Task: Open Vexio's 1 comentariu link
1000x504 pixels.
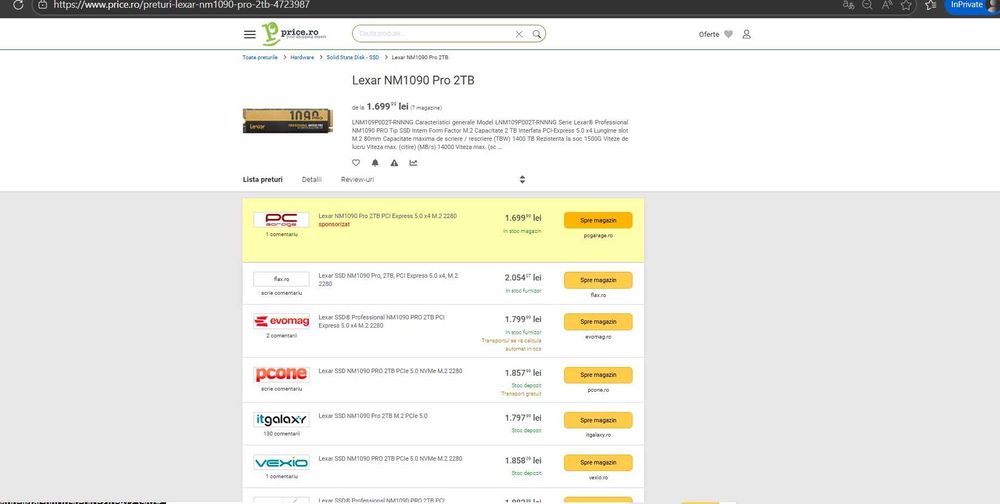Action: 281,477
